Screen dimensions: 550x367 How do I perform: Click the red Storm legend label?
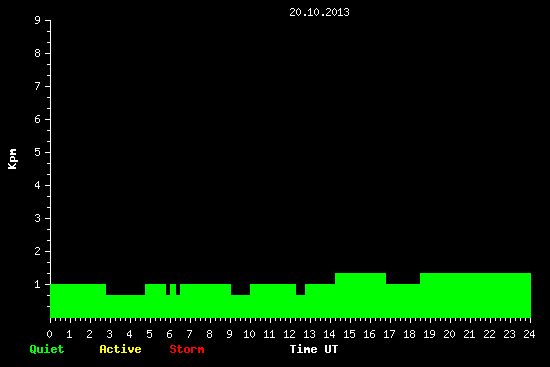point(187,349)
